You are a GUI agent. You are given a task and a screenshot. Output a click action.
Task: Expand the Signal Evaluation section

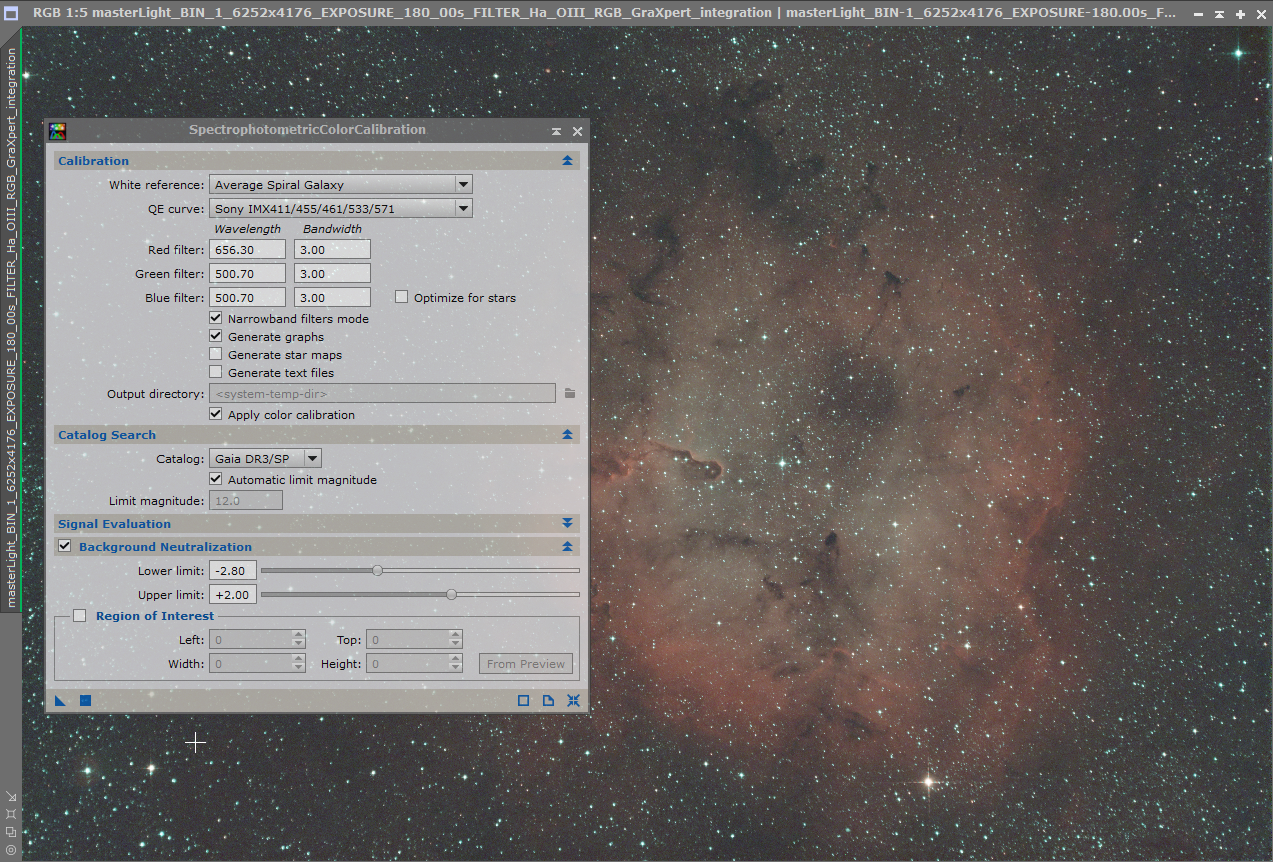pyautogui.click(x=567, y=523)
